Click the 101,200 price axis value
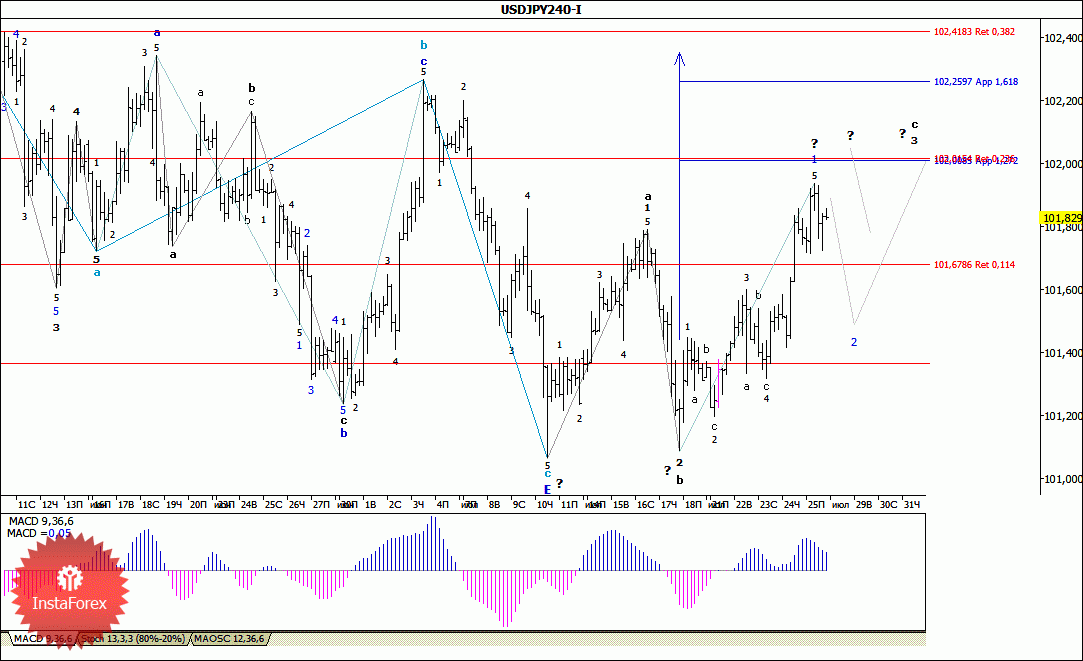Image resolution: width=1083 pixels, height=661 pixels. click(1062, 416)
